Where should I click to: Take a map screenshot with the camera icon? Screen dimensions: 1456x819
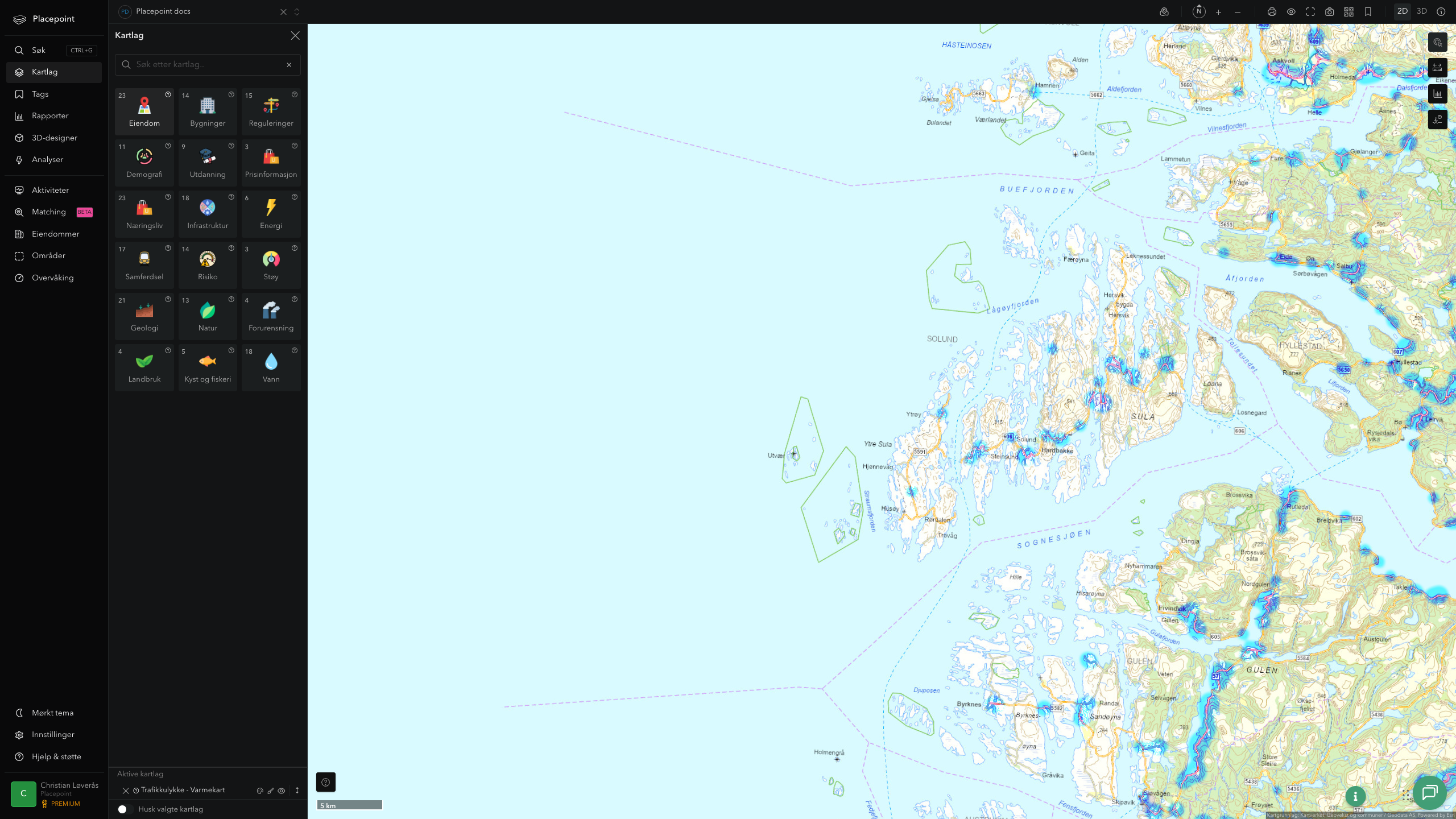[1330, 12]
